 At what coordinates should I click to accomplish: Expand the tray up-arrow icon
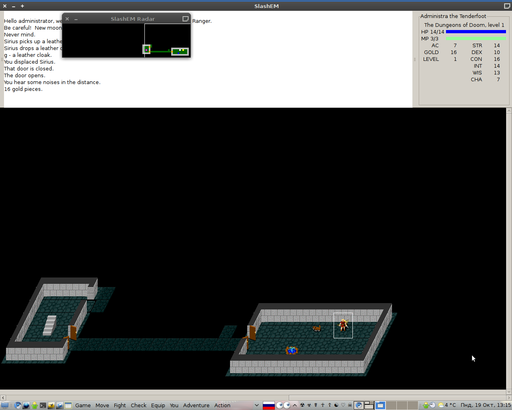(x=295, y=405)
